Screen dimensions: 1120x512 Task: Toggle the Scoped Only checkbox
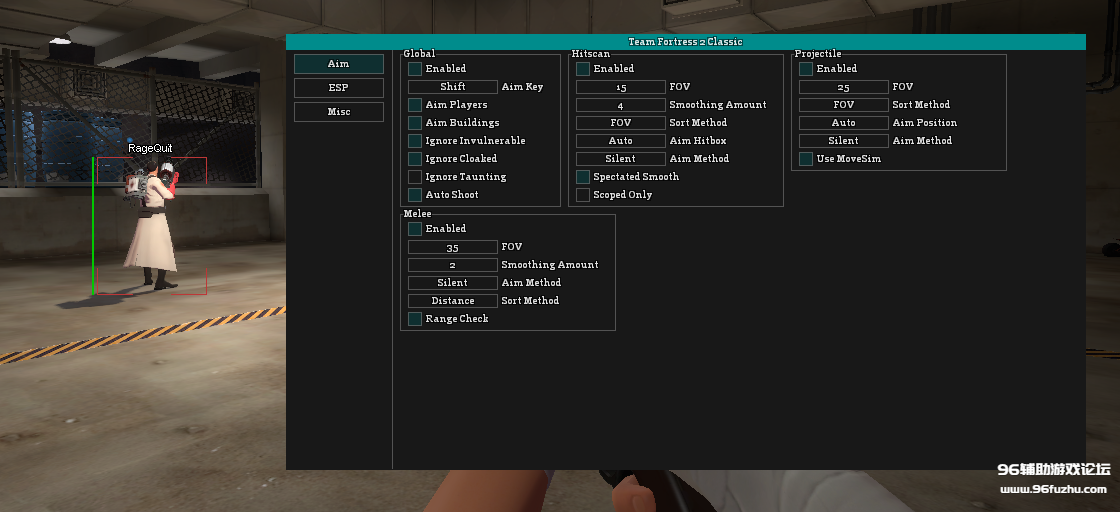click(x=583, y=195)
